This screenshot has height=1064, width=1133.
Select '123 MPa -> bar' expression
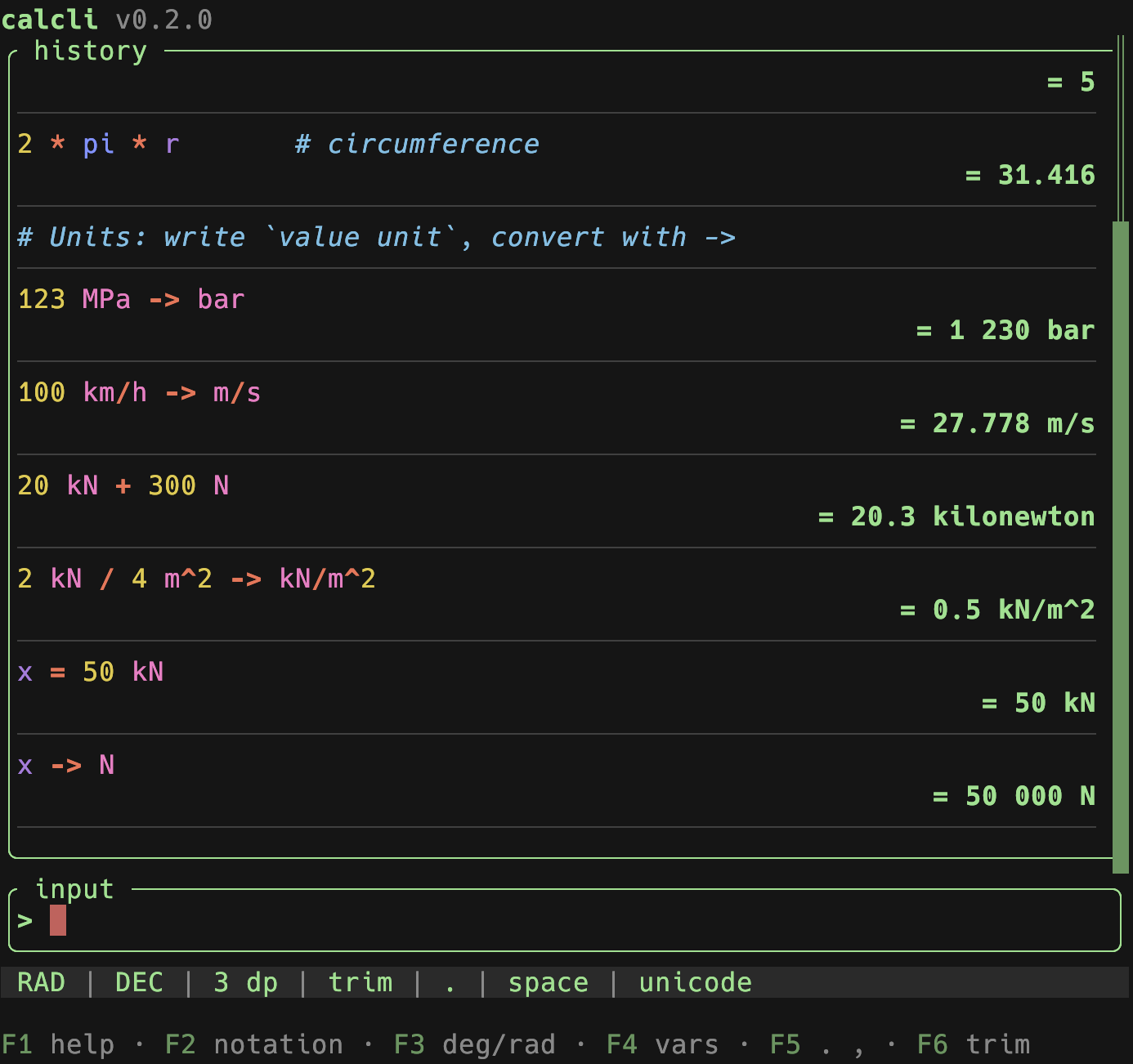[132, 299]
